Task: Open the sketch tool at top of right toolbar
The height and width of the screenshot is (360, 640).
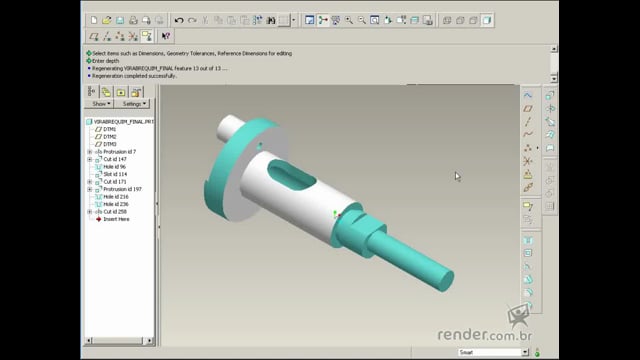Action: 528,96
